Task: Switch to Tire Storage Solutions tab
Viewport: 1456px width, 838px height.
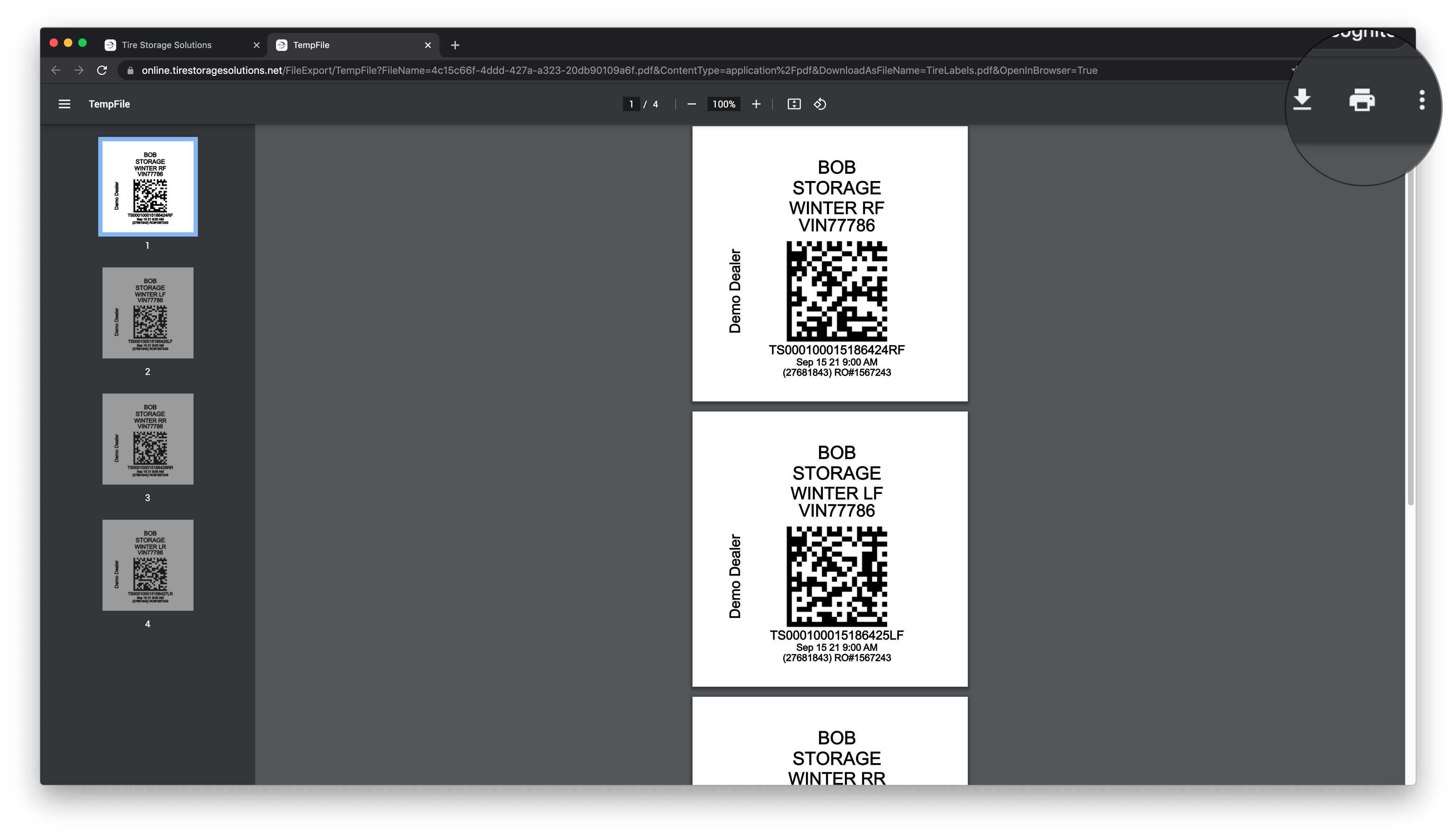Action: click(x=167, y=45)
